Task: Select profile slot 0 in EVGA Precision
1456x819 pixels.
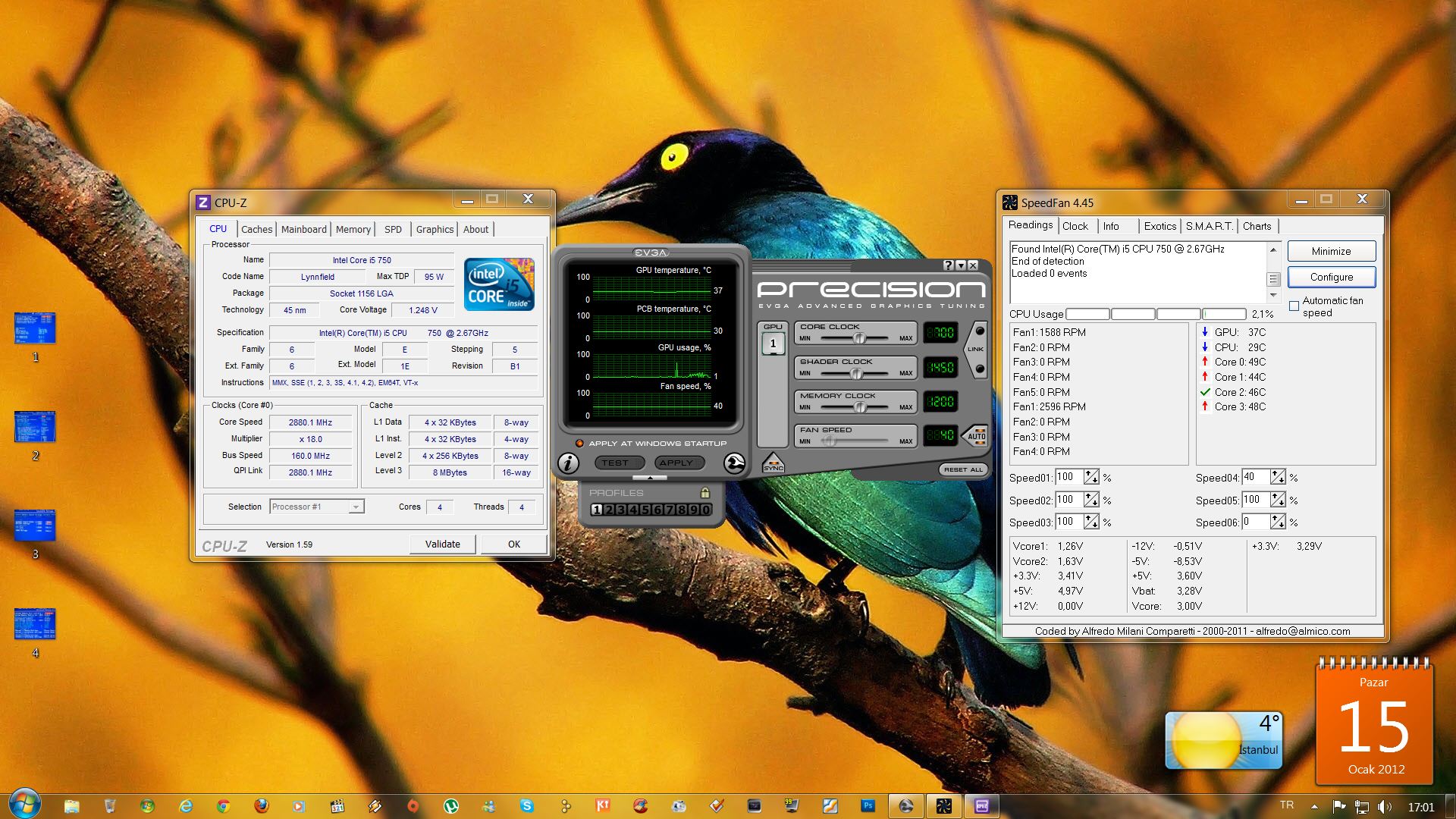Action: [x=706, y=510]
